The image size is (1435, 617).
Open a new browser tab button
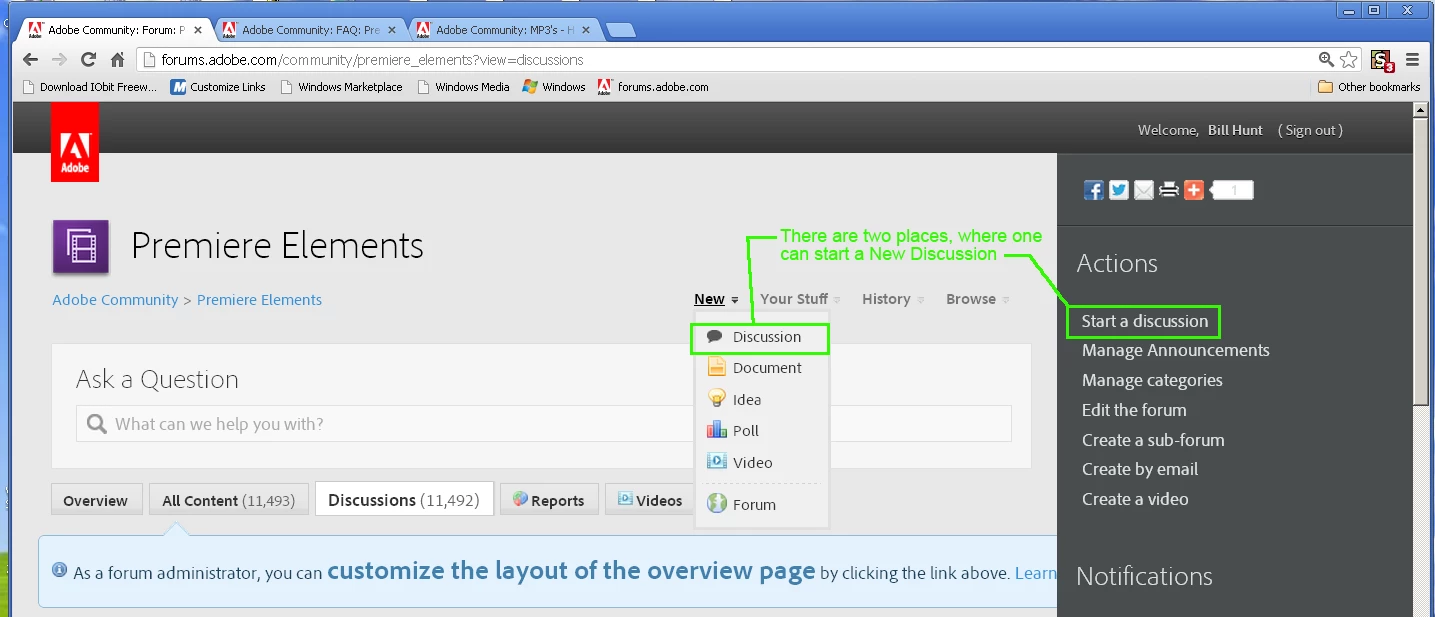tap(621, 30)
